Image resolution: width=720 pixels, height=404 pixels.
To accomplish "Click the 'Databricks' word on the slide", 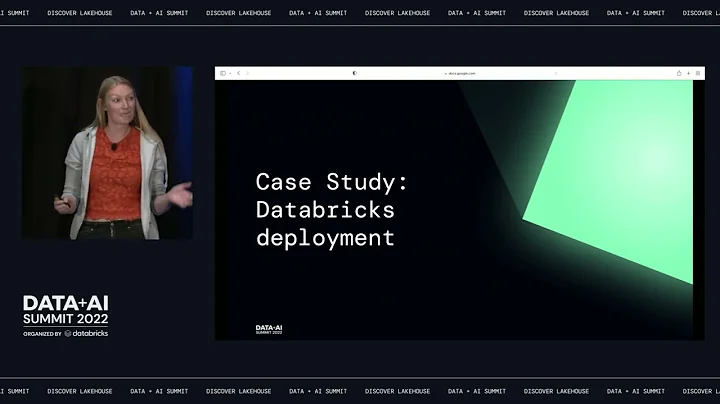I will pos(325,210).
